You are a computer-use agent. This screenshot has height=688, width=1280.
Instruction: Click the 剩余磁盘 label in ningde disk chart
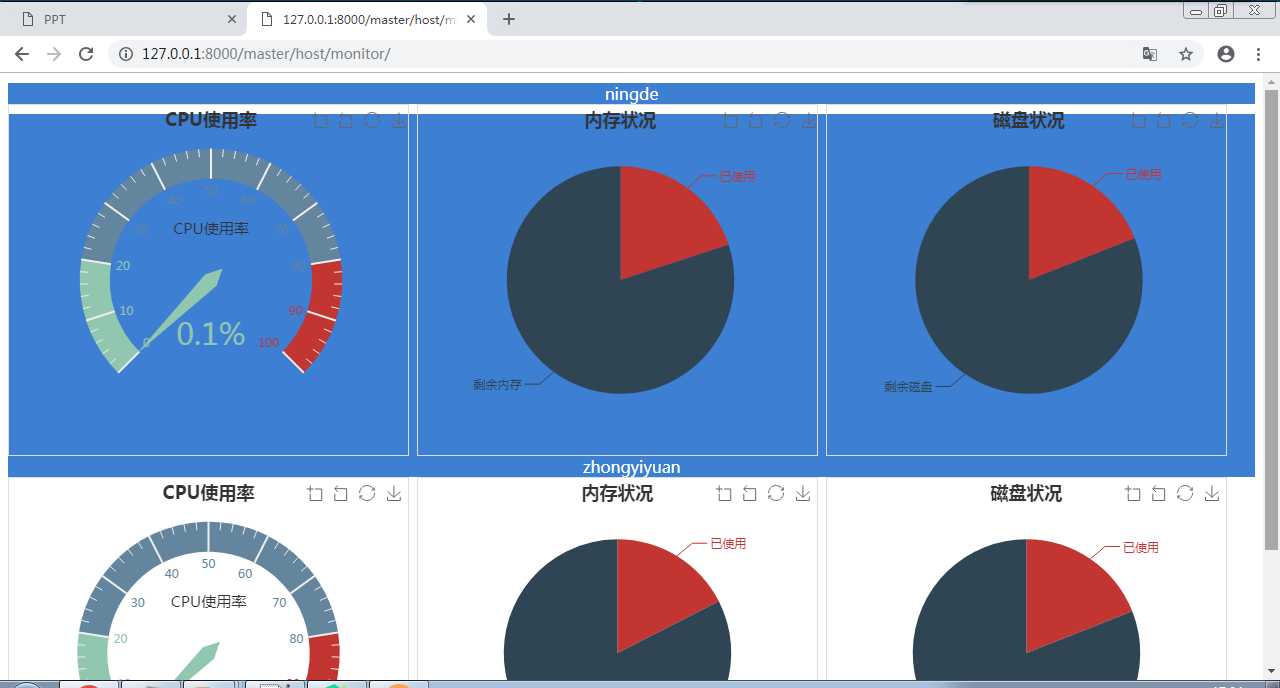pyautogui.click(x=908, y=386)
